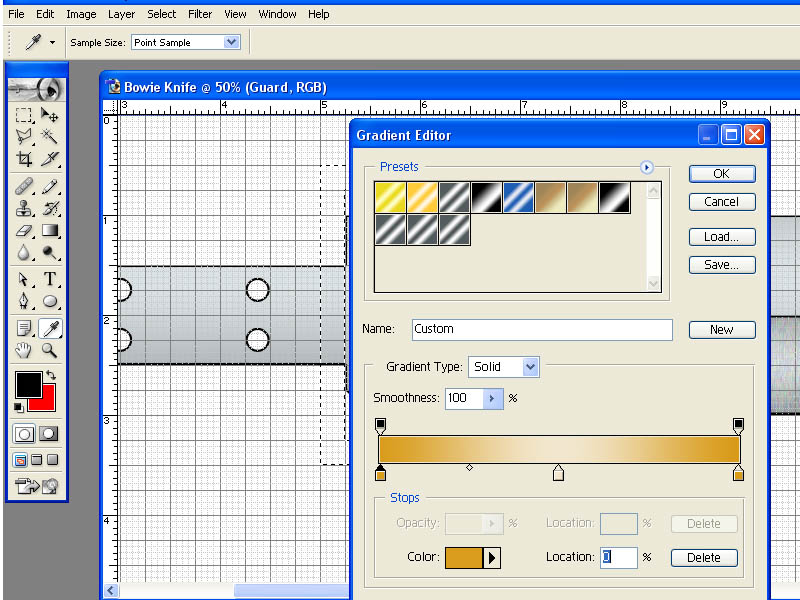Activate the Magic Wand tool
Screen dimensions: 800x600
coord(49,136)
